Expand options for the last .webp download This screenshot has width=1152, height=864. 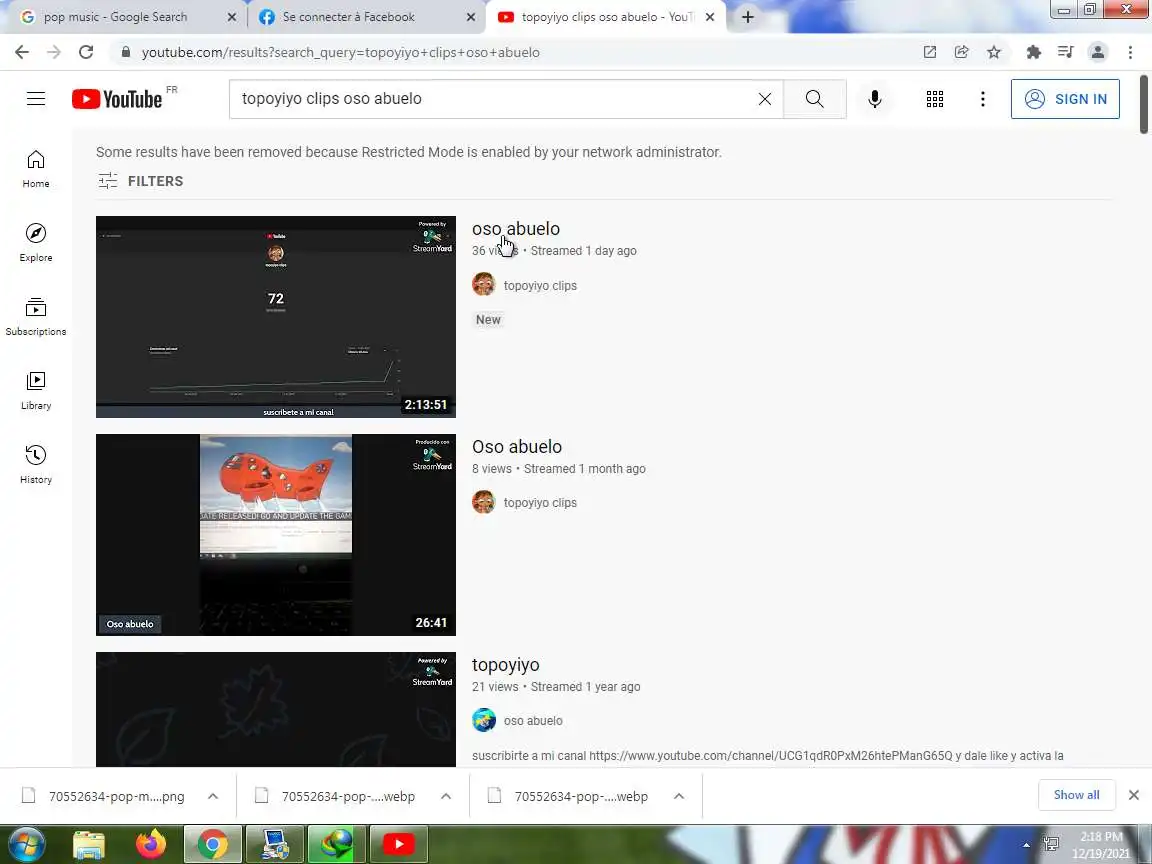(679, 796)
